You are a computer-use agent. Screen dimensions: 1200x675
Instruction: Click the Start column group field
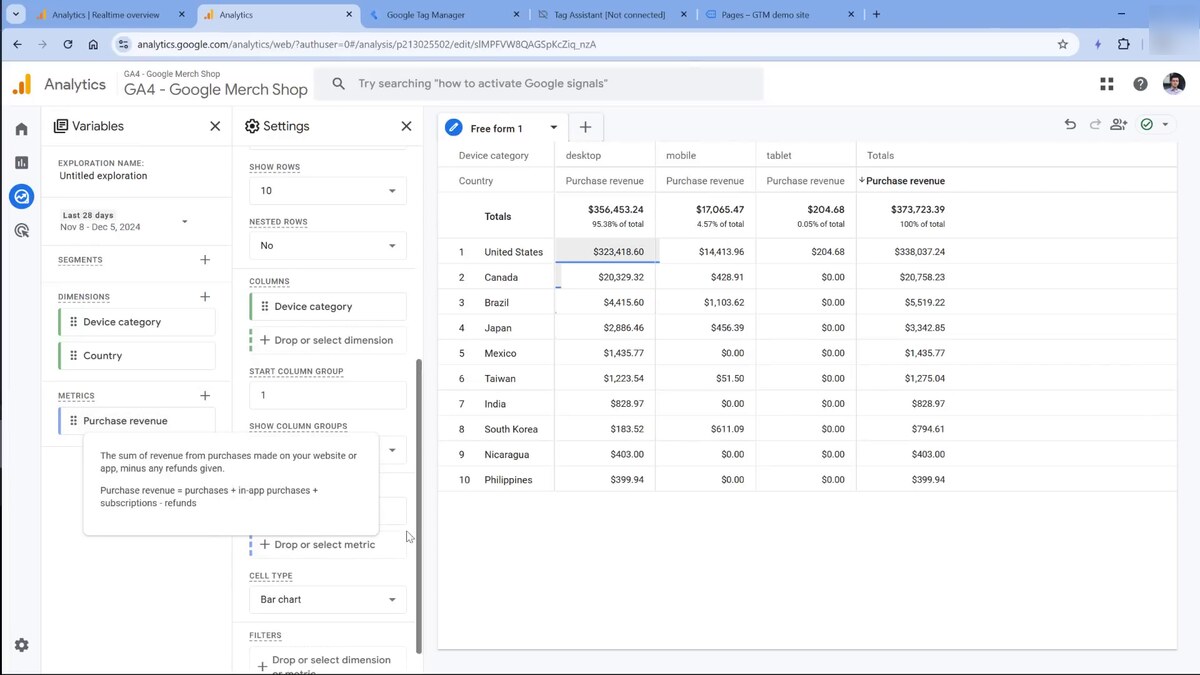pyautogui.click(x=328, y=395)
